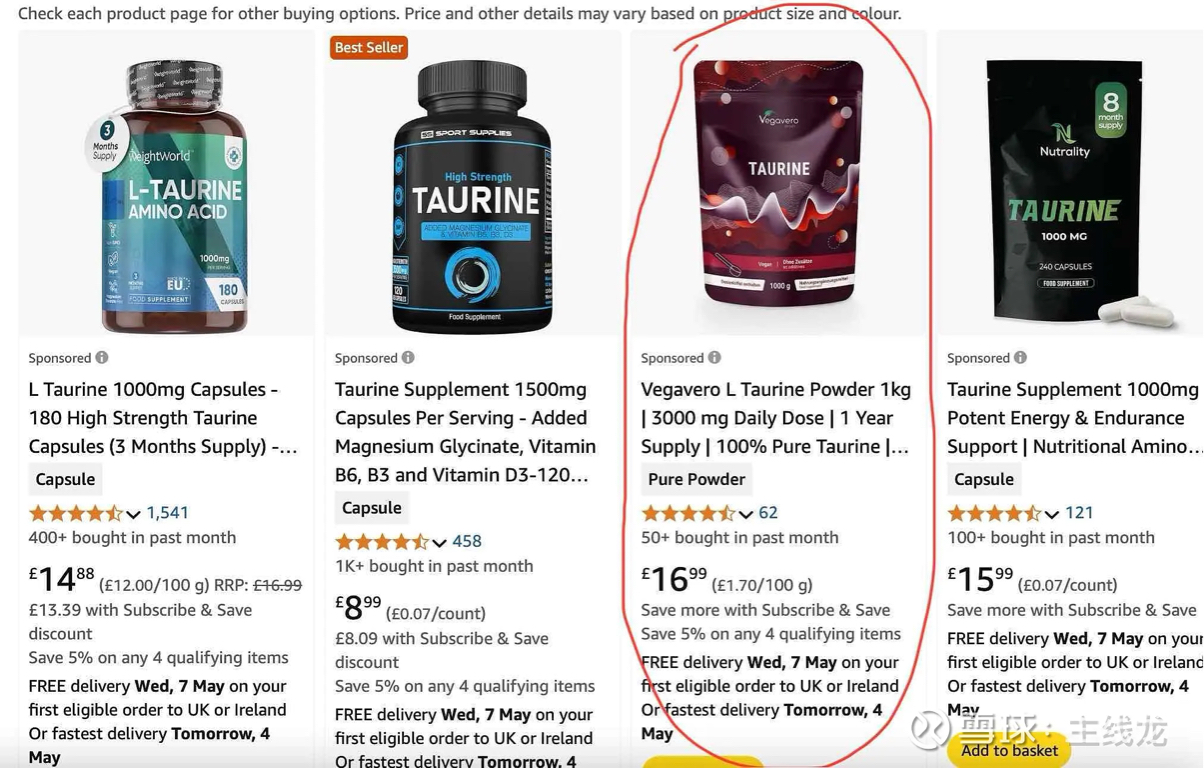Open the Vegavero L Taurine Powder 1kg title

[776, 418]
